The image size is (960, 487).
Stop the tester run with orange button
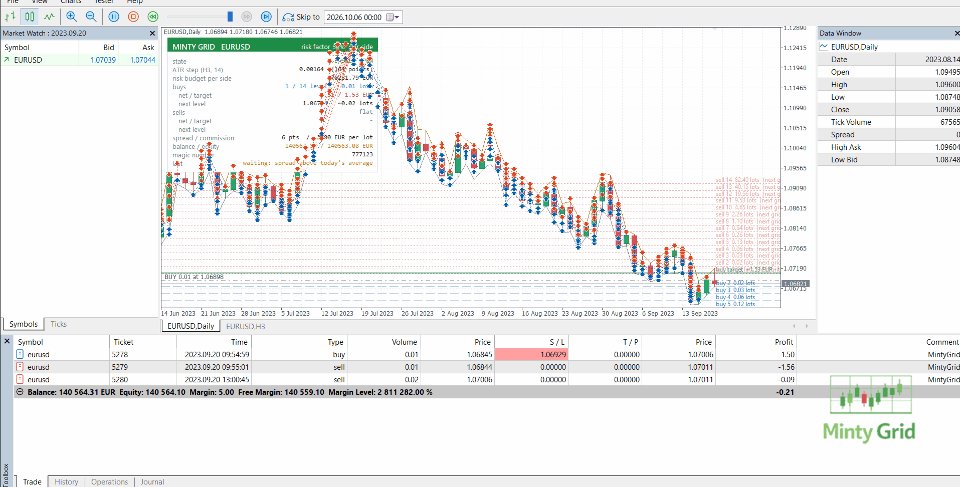tap(133, 17)
